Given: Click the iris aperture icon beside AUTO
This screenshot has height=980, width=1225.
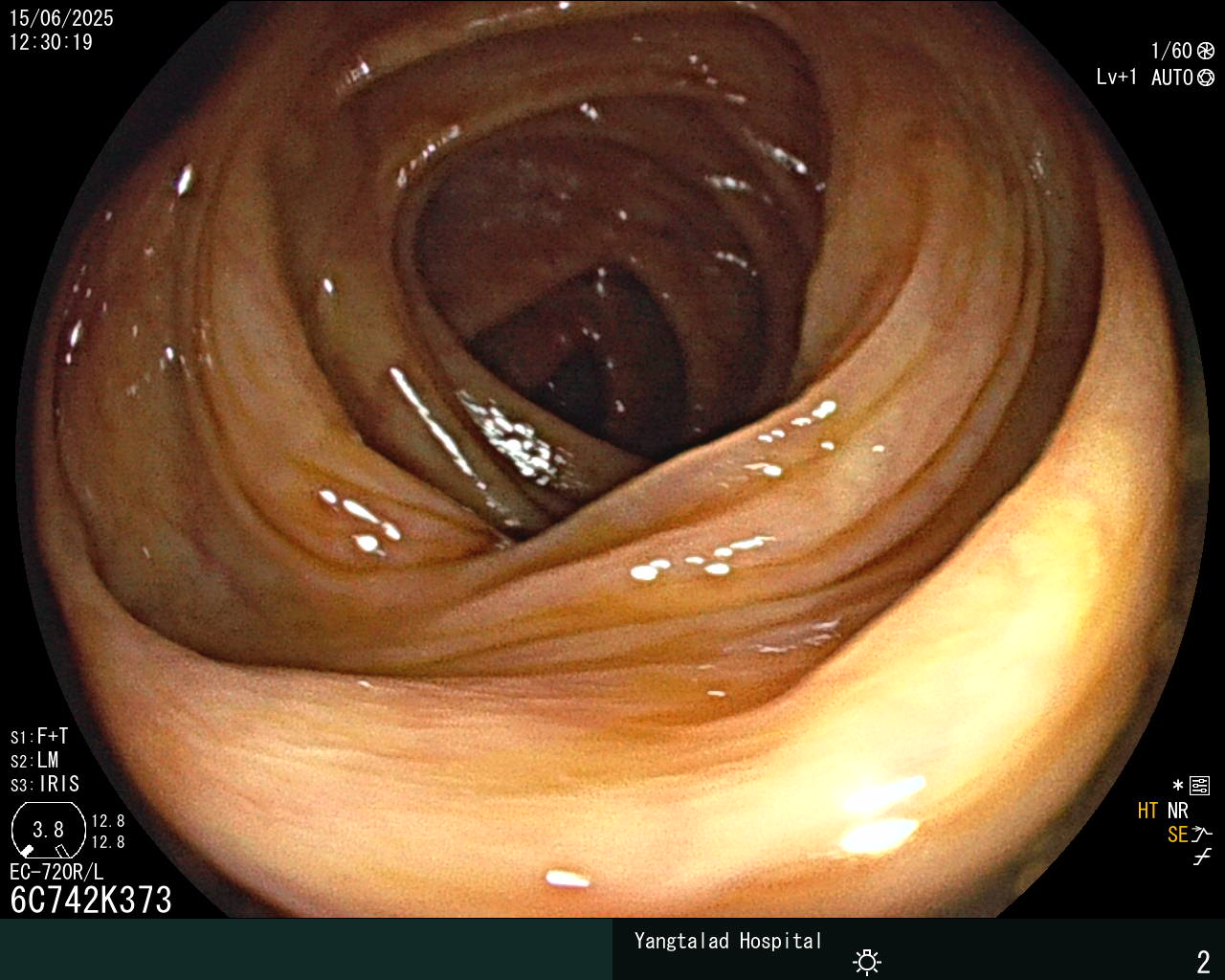Looking at the screenshot, I should [x=1206, y=78].
